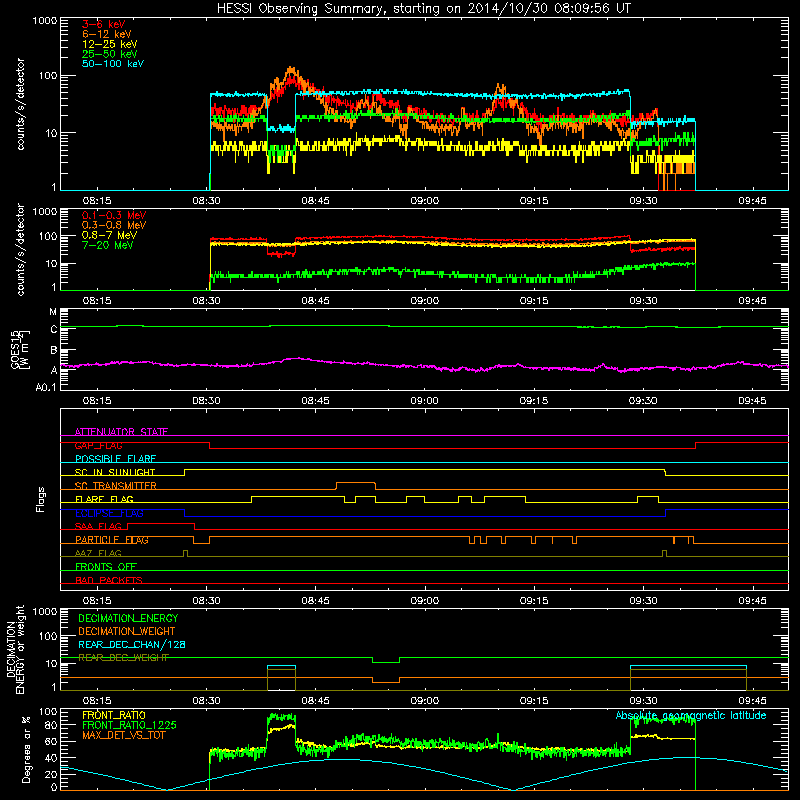Click 09:45 time label under Flags plot
The height and width of the screenshot is (800, 800).
click(752, 601)
